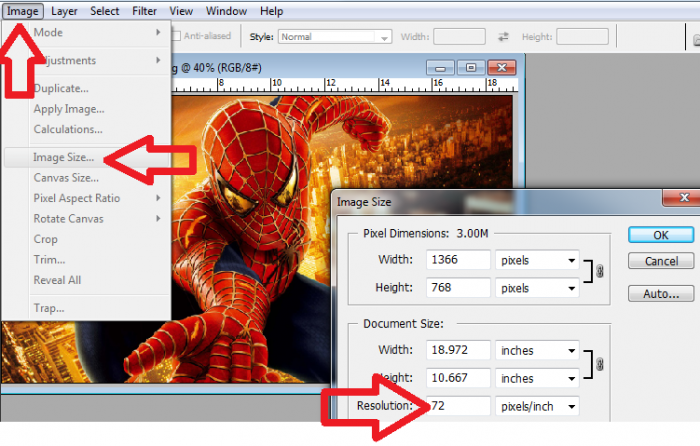Open the Window menu
The width and height of the screenshot is (700, 446).
pos(226,11)
